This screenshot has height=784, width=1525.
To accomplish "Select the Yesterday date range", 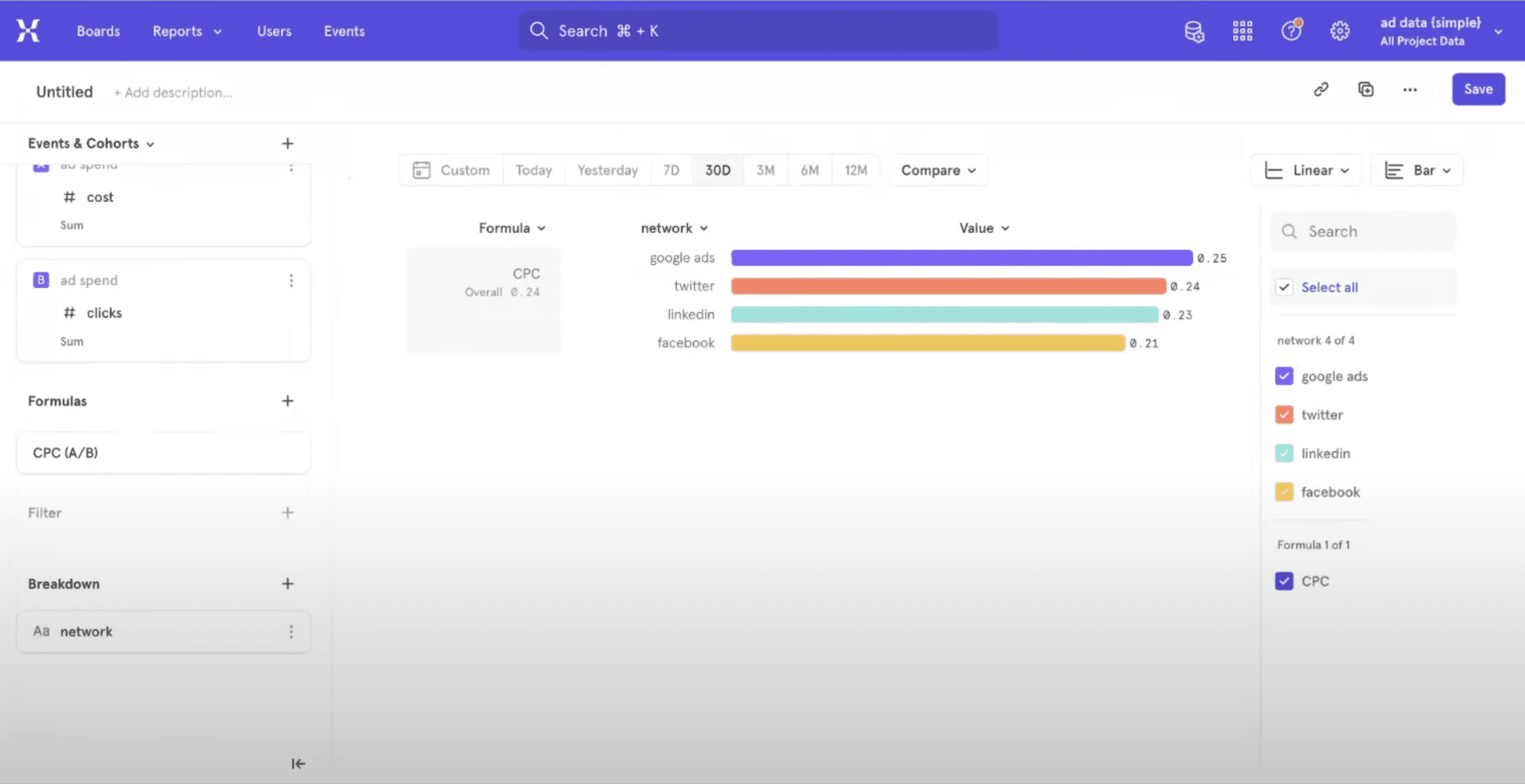I will (x=607, y=170).
